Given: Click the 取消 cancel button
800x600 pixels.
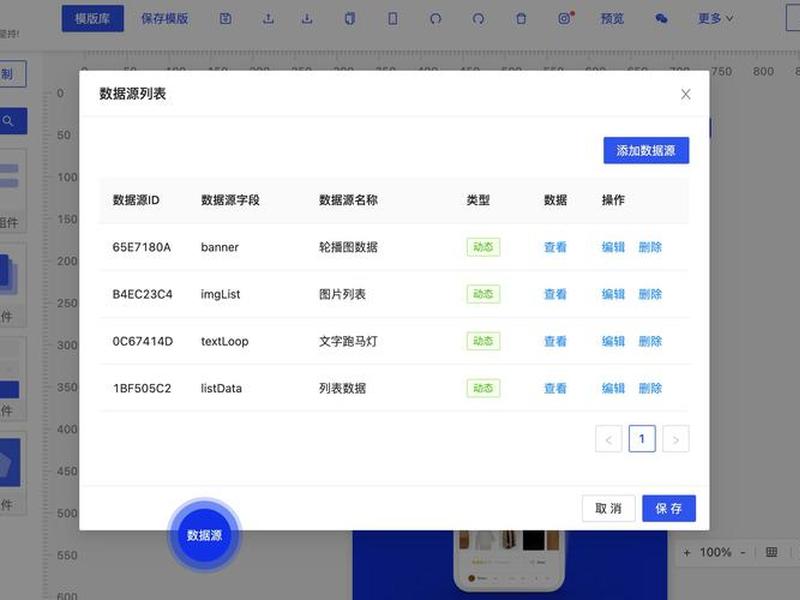Looking at the screenshot, I should coord(609,508).
